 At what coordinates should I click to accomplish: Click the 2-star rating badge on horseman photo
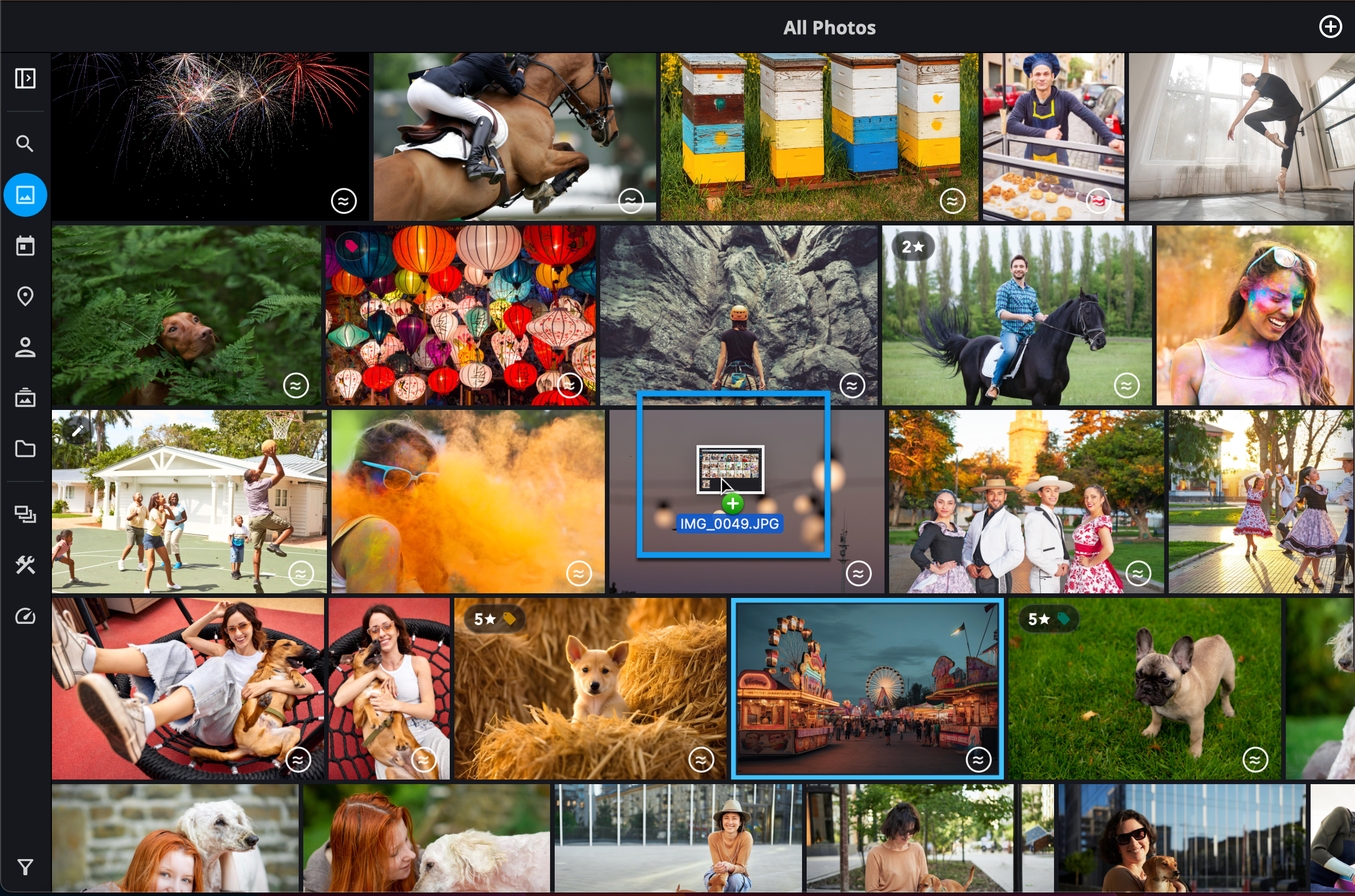(x=912, y=247)
